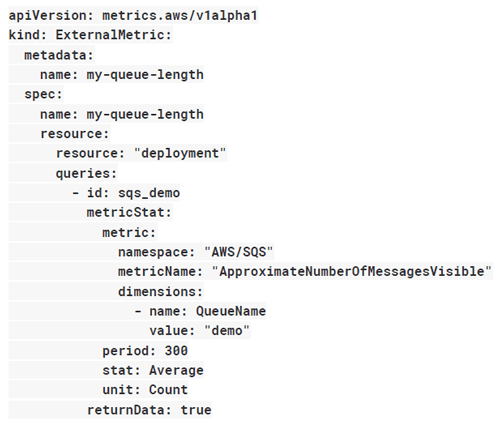Click the sqs_demo id value
The width and height of the screenshot is (500, 427).
tap(149, 193)
